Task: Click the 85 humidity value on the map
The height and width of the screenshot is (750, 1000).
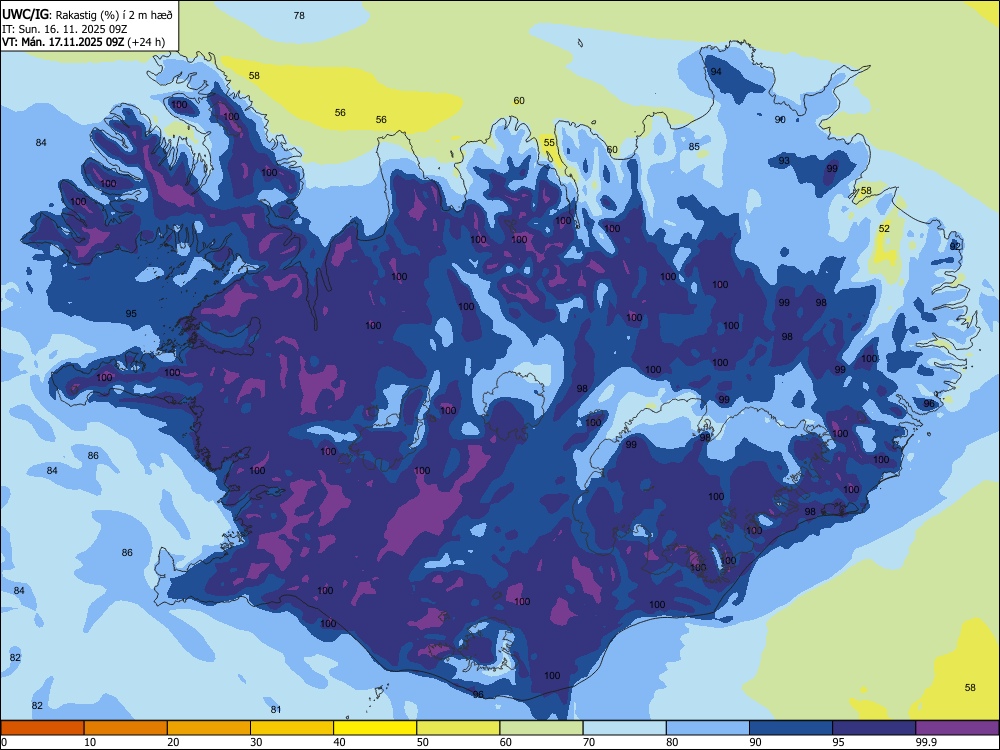Action: pyautogui.click(x=694, y=147)
